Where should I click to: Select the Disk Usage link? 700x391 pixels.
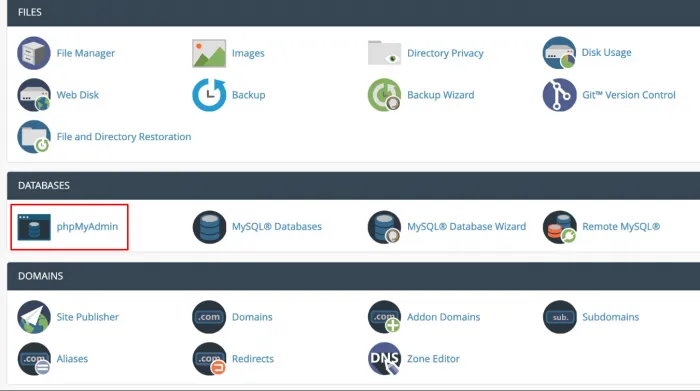[606, 52]
